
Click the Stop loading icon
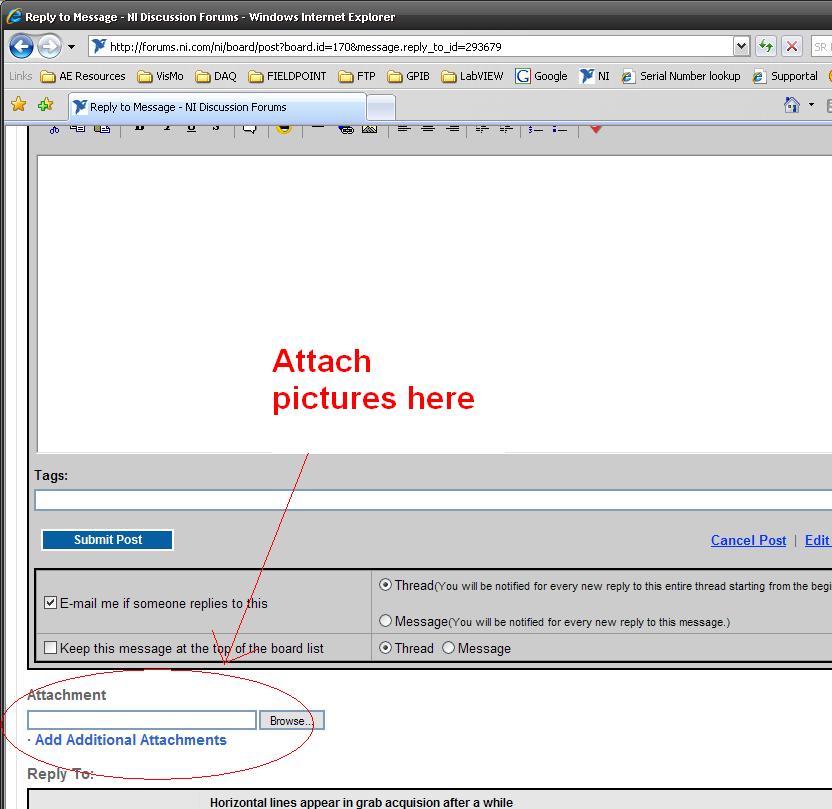792,46
